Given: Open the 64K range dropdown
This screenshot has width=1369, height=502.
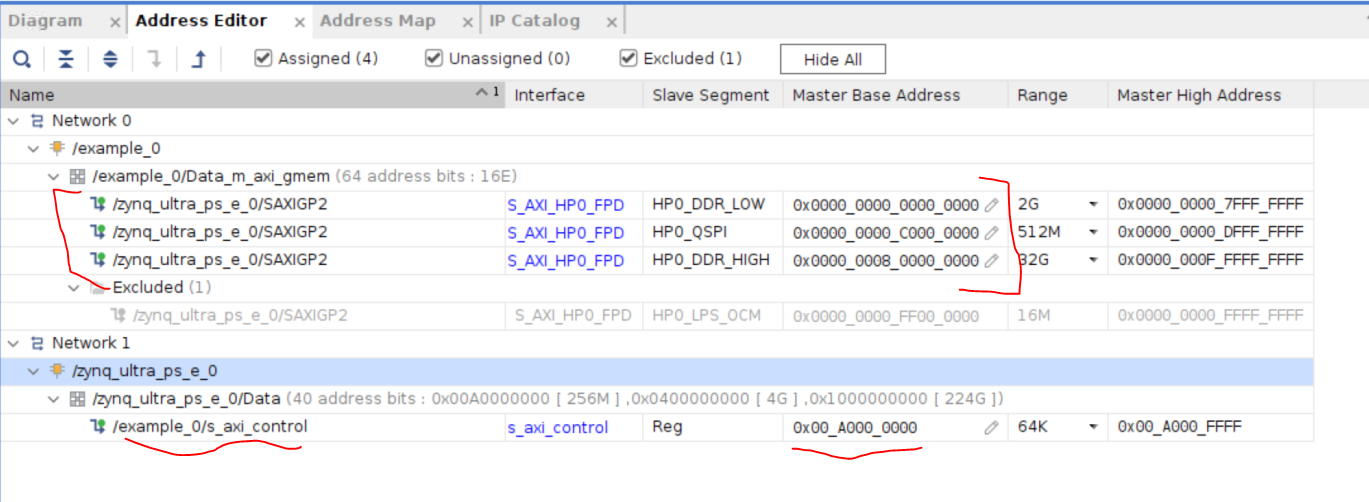Looking at the screenshot, I should point(1093,428).
